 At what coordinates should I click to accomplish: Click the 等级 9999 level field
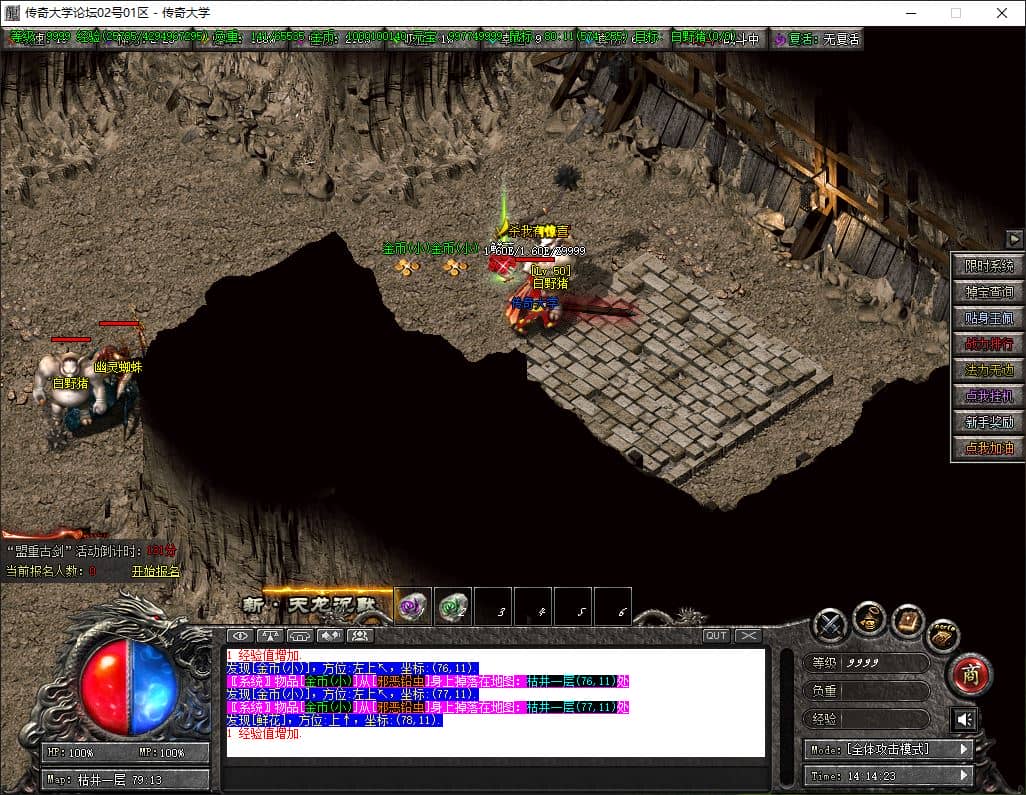coord(865,663)
